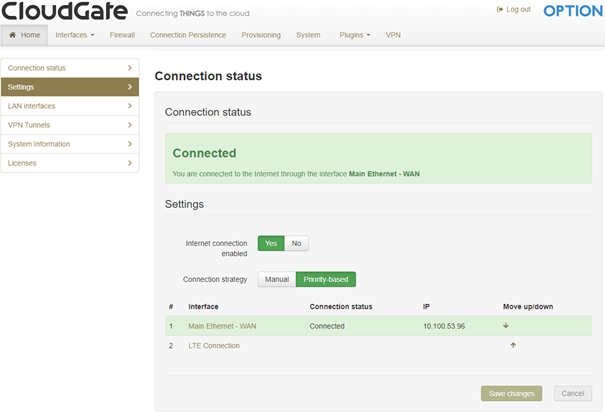Click the CloudGate logo
The width and height of the screenshot is (605, 414).
65,13
